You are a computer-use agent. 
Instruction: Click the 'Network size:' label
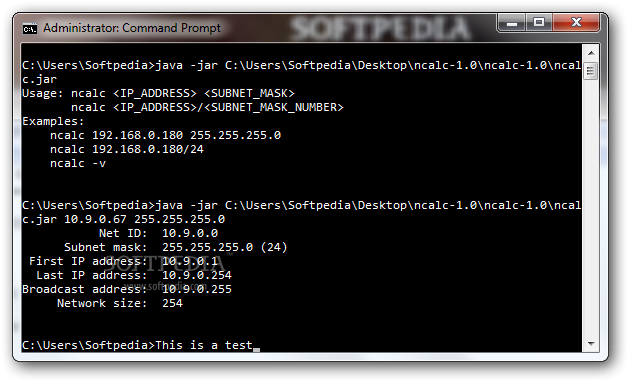click(x=102, y=303)
